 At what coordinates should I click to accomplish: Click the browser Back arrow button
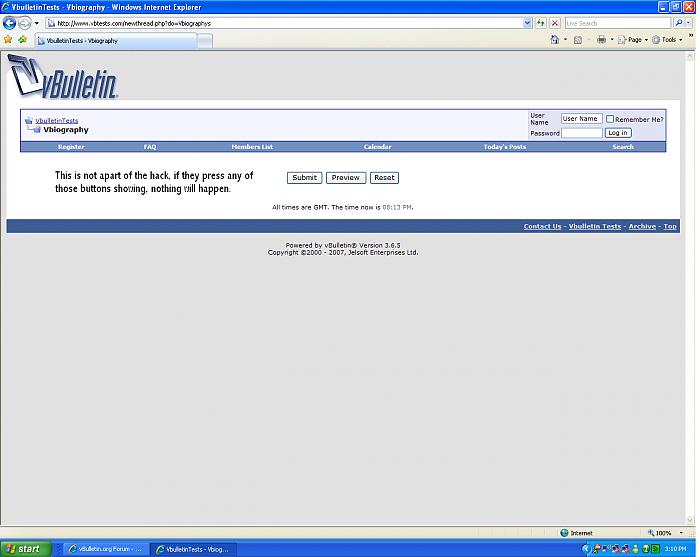coord(10,22)
